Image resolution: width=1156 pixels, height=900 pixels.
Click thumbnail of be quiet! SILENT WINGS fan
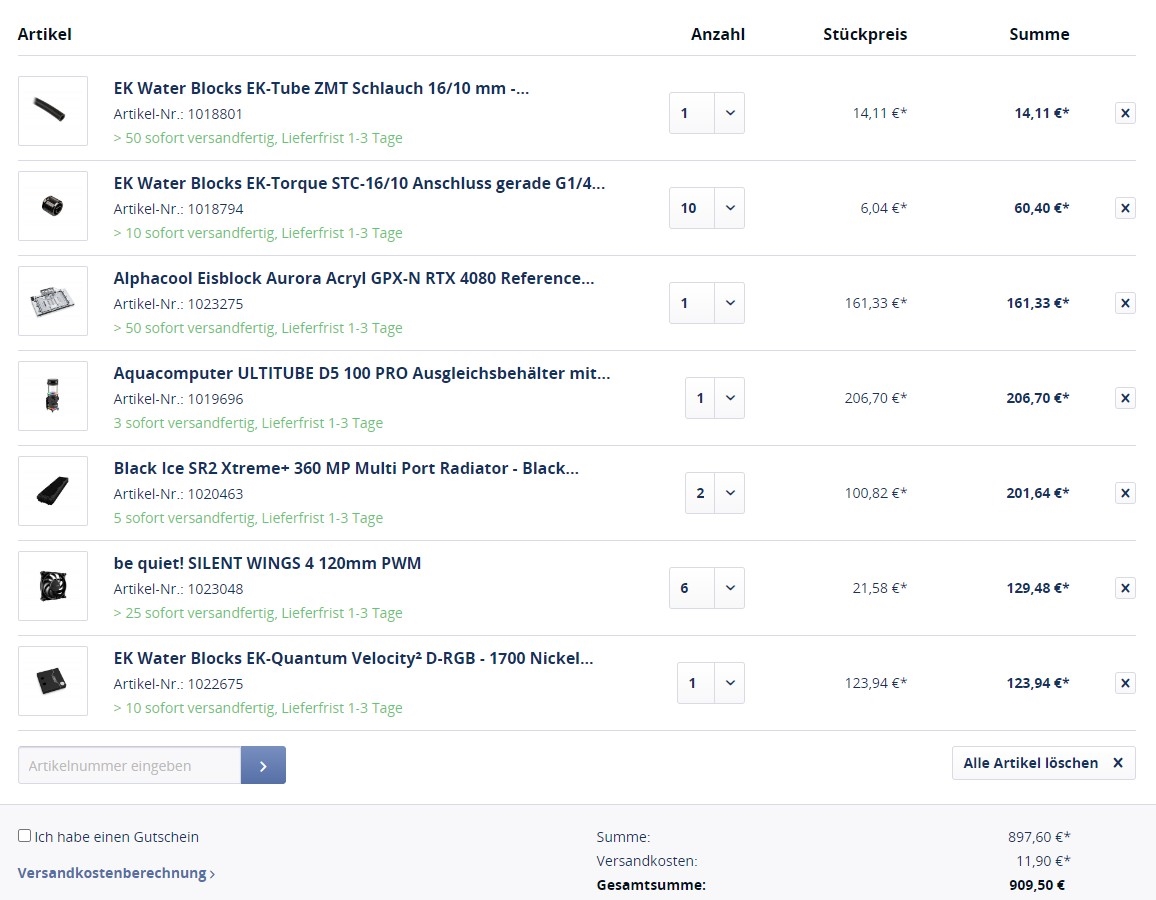[53, 587]
